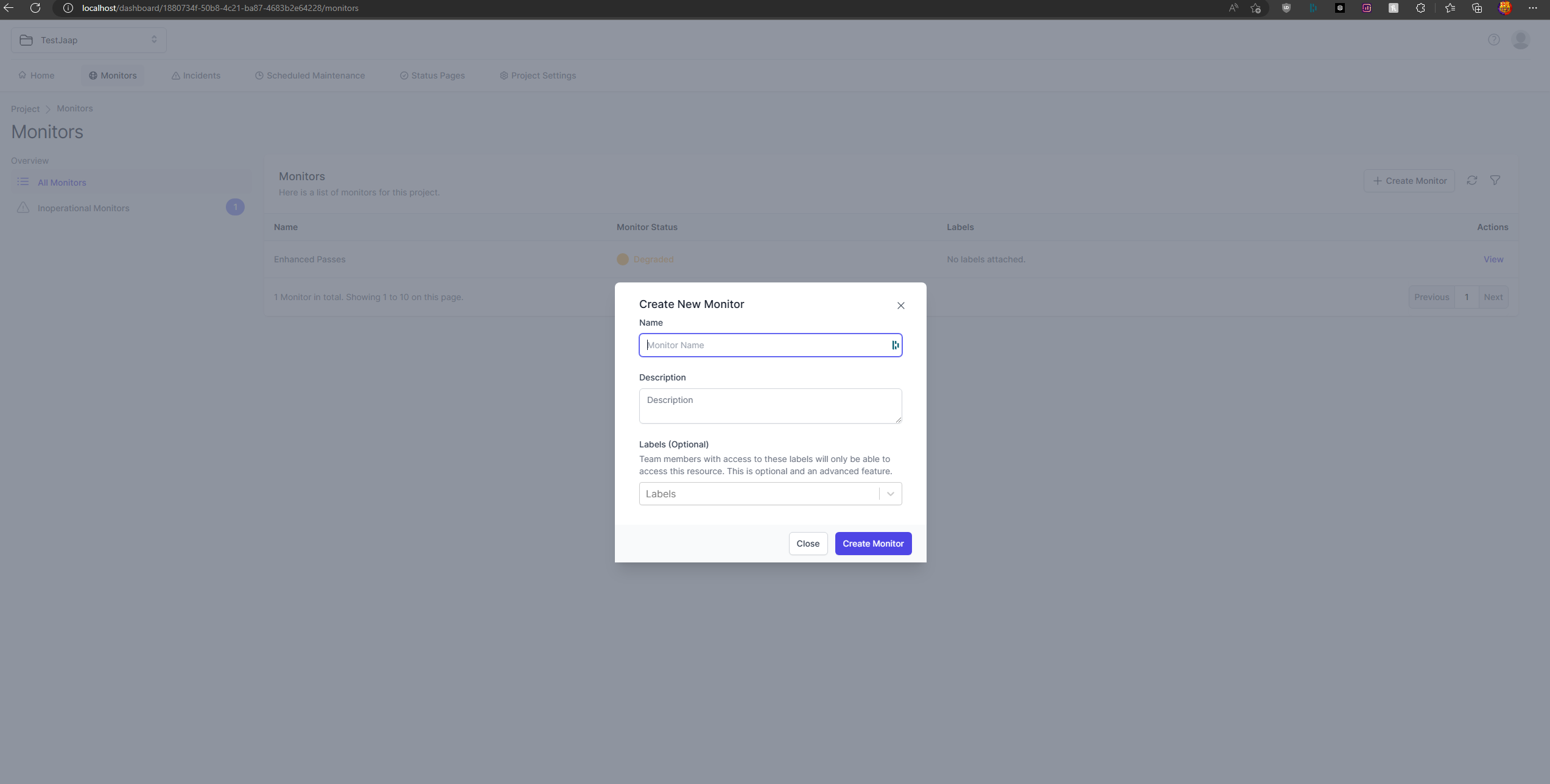Click browser back arrow

pos(9,8)
